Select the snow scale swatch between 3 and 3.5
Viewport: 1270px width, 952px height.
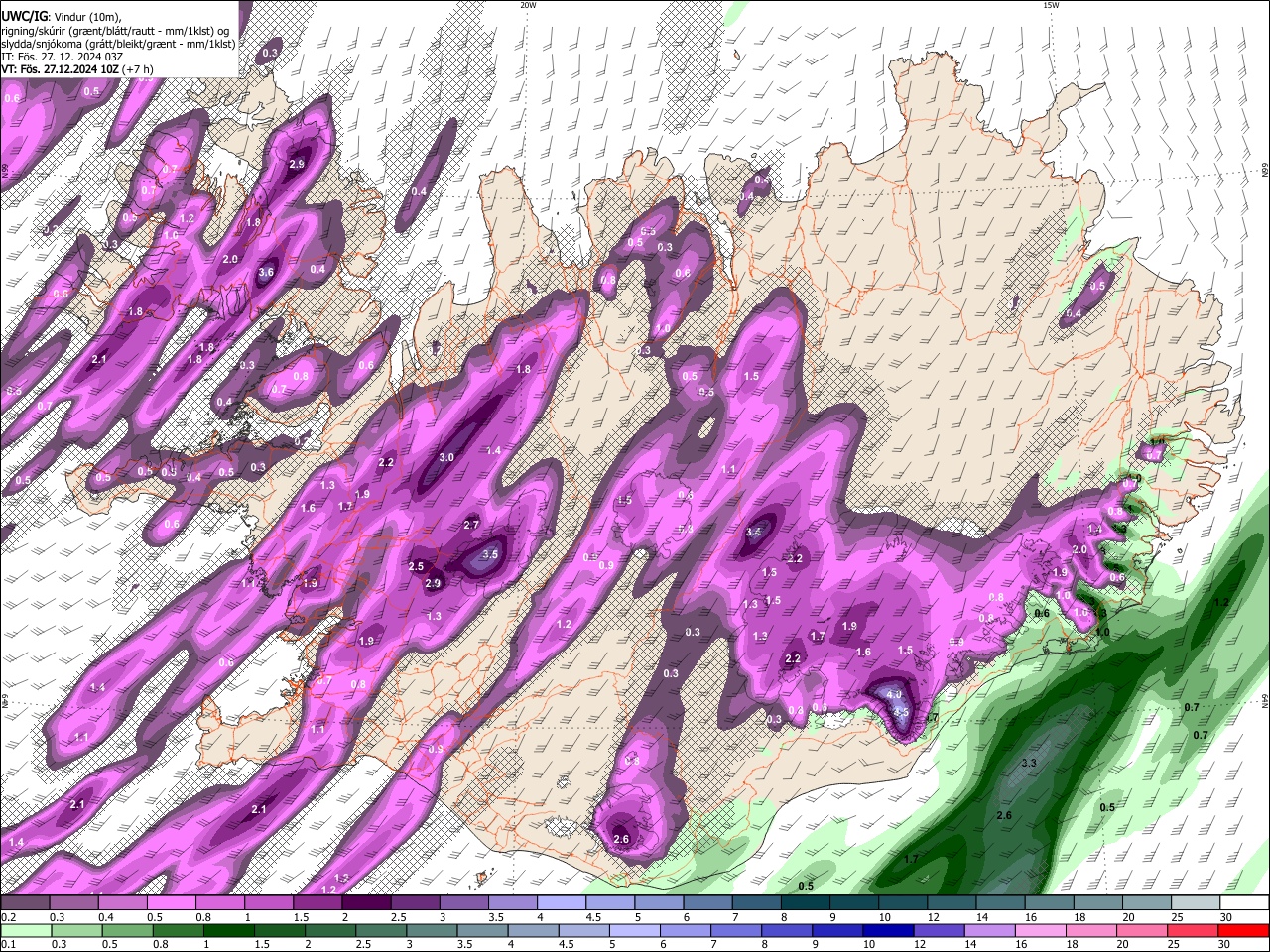pyautogui.click(x=463, y=903)
